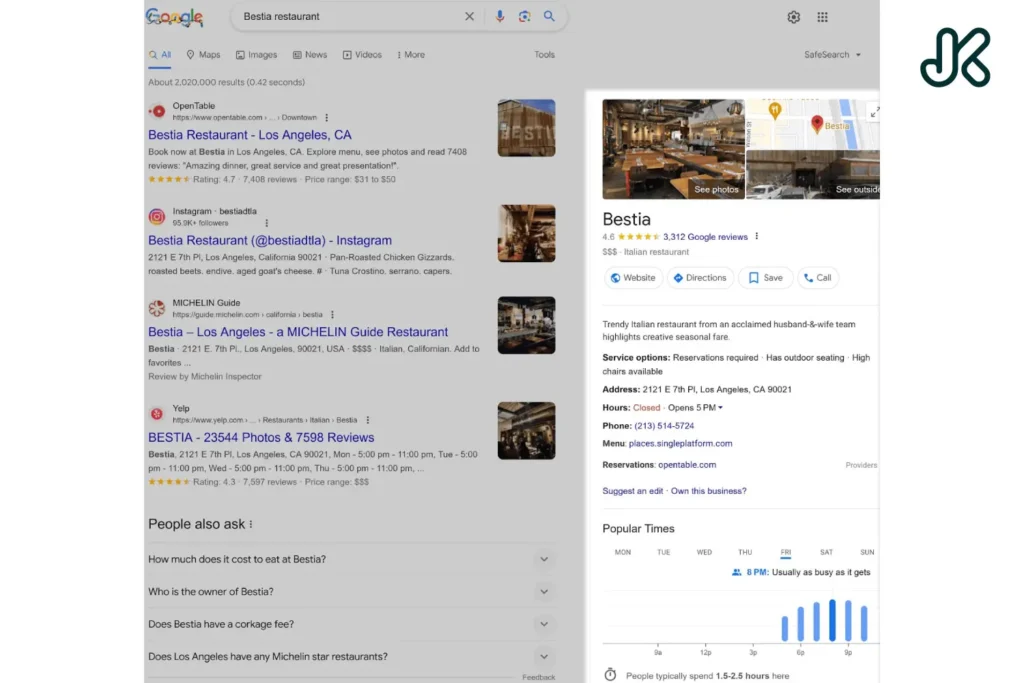
Task: Open search Tools
Action: [544, 55]
